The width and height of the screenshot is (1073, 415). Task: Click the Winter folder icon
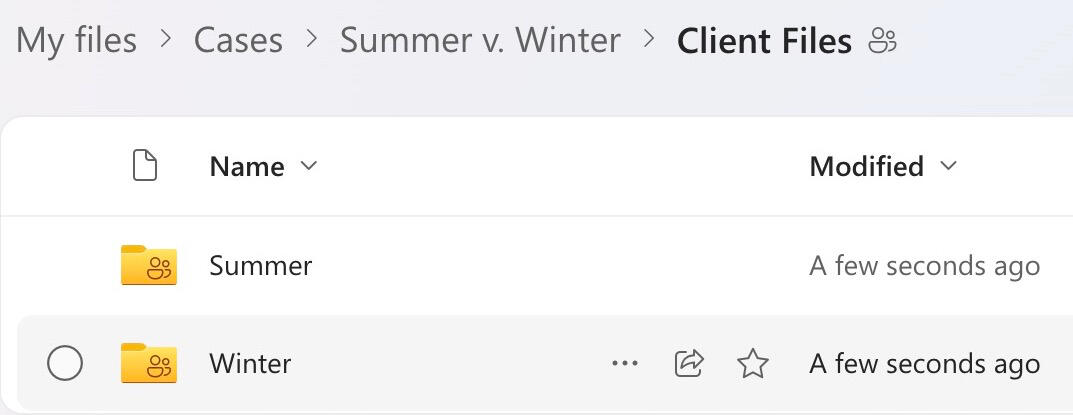pos(148,363)
